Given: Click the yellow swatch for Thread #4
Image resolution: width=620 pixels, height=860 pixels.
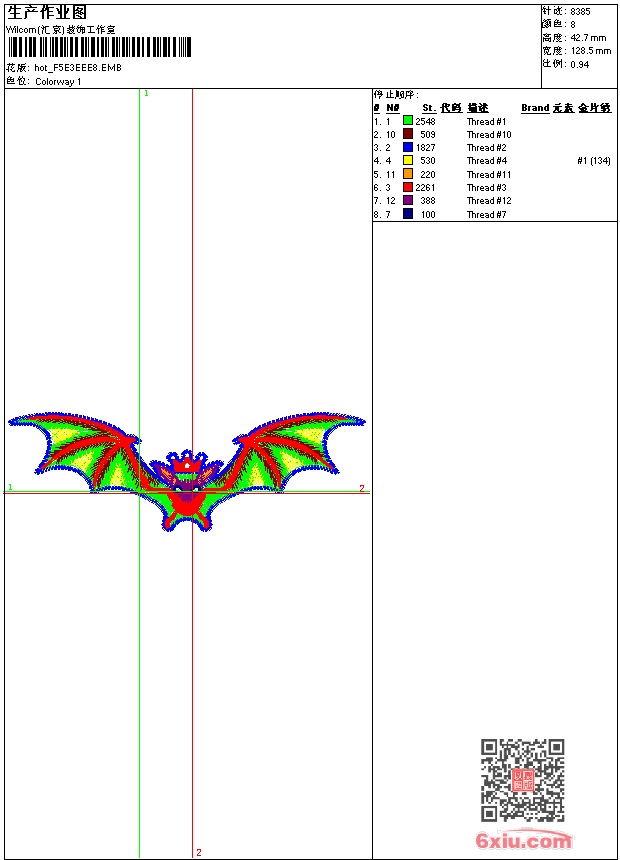Looking at the screenshot, I should click(408, 160).
